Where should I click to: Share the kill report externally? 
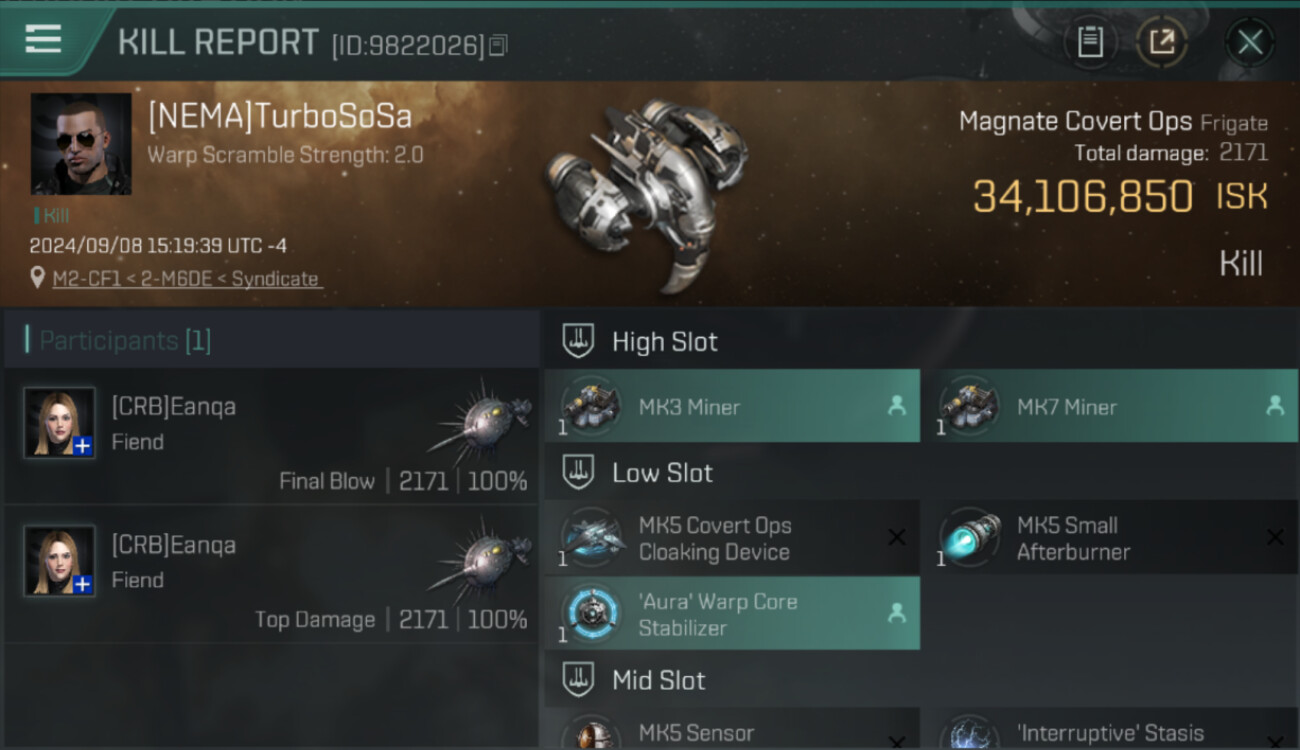tap(1162, 42)
